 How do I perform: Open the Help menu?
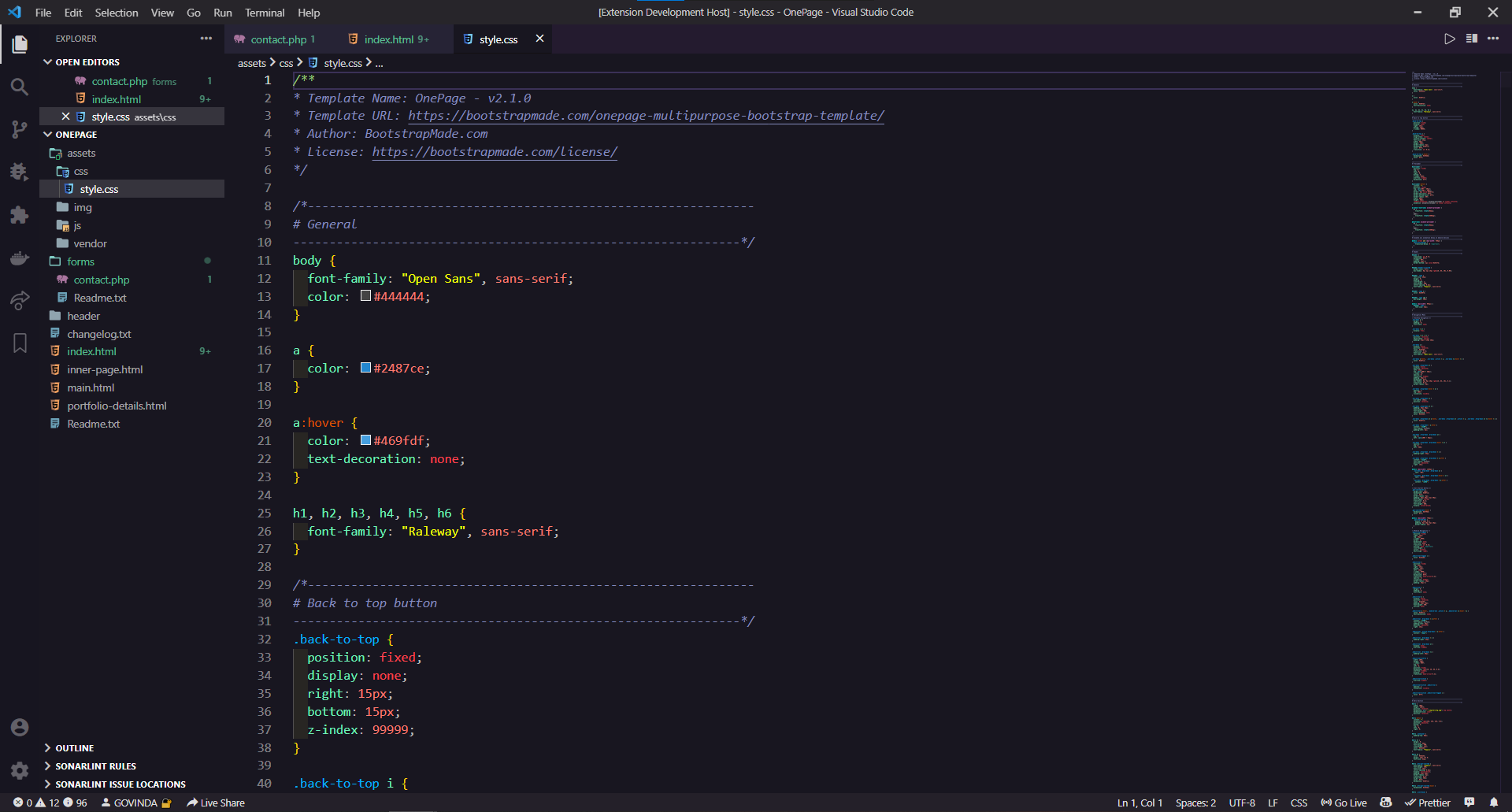click(309, 13)
